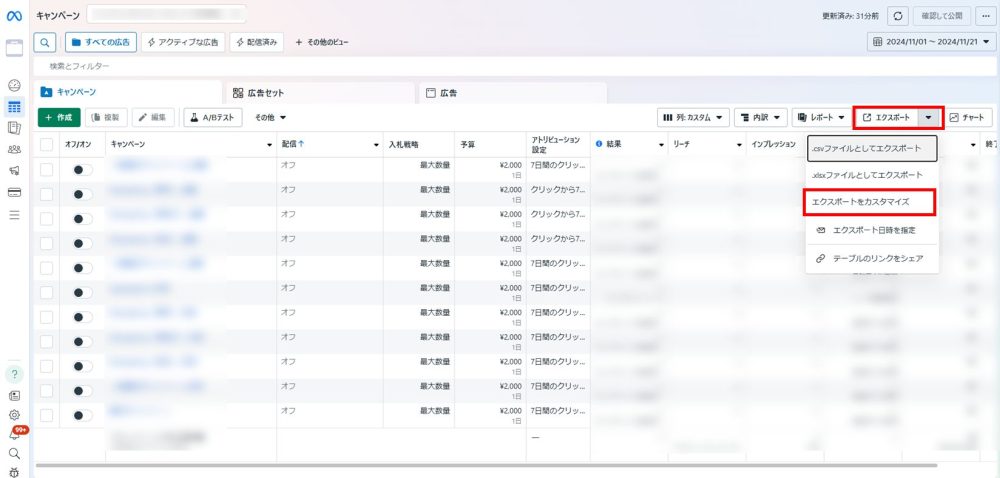Open notifications bell with 99+ badge

tap(15, 433)
